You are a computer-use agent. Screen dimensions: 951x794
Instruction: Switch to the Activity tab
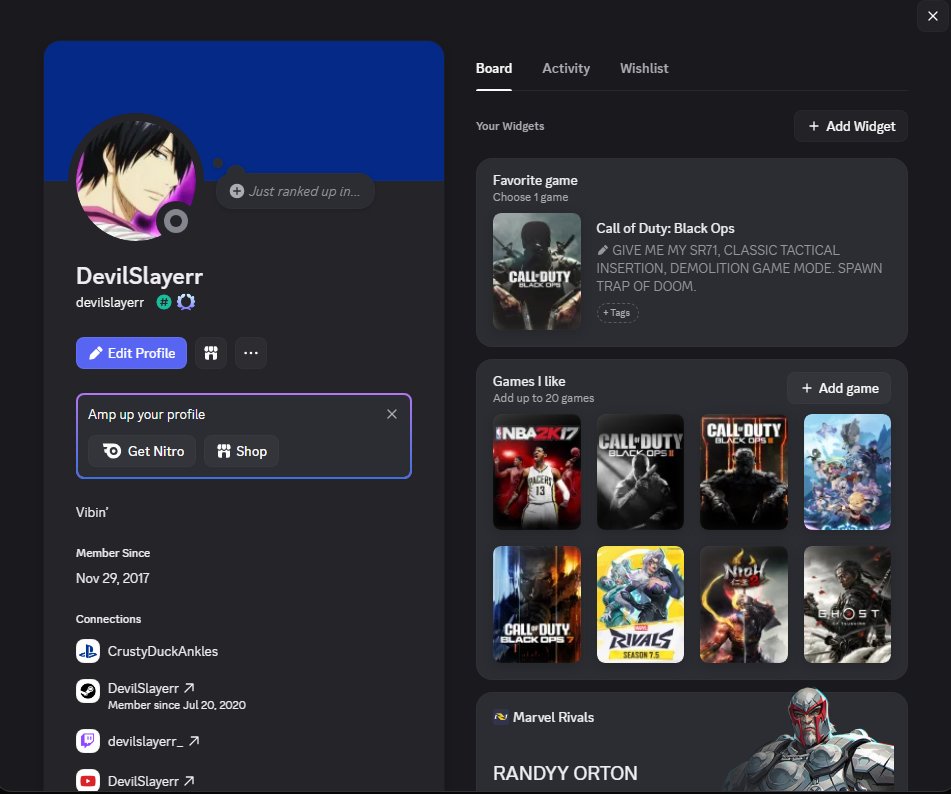coord(565,69)
